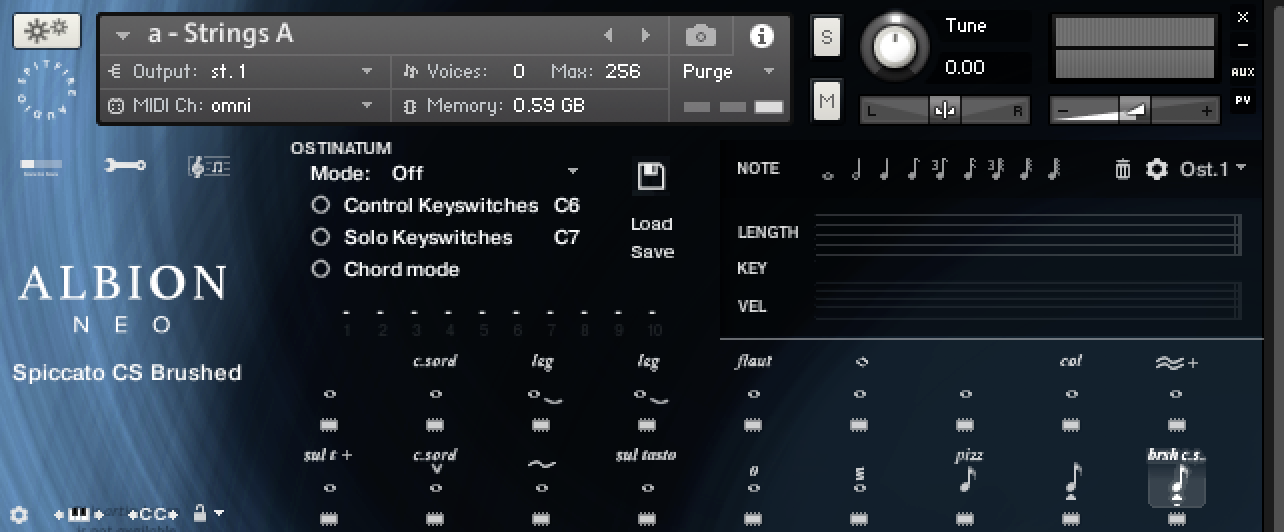
Task: Open the Ost.1 pattern dropdown
Action: [1213, 169]
